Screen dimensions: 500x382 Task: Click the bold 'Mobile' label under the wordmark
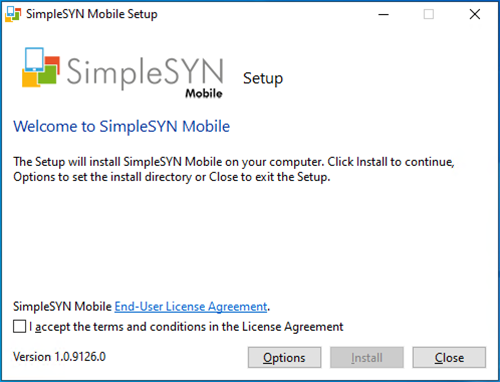tap(204, 93)
